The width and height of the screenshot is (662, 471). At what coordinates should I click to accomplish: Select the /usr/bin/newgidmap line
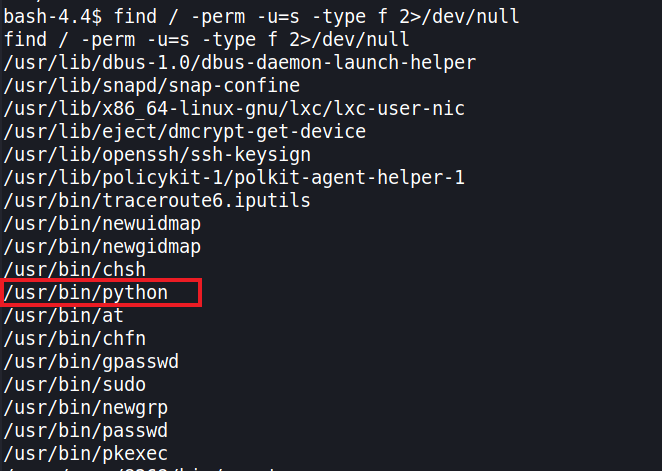tap(103, 247)
